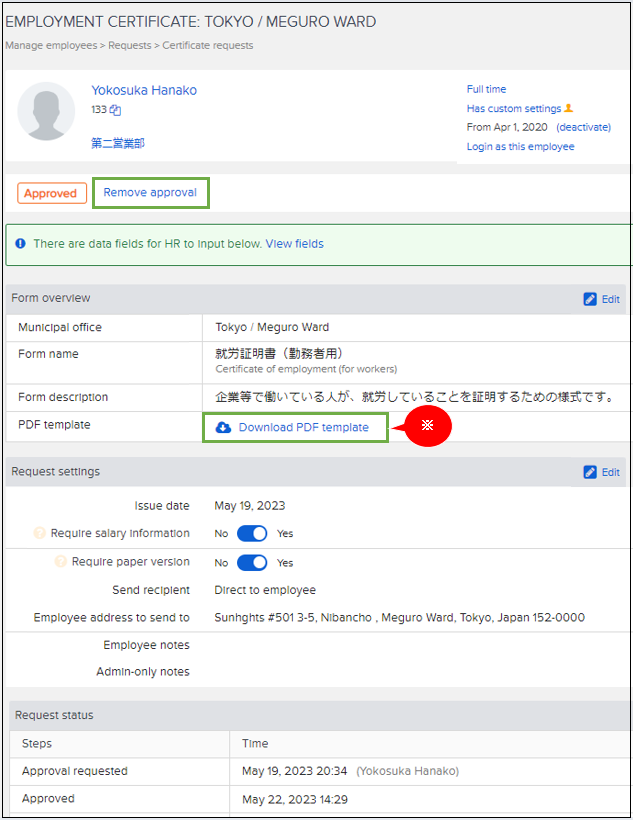
Task: Click the View fields link in the banner
Action: coord(294,244)
